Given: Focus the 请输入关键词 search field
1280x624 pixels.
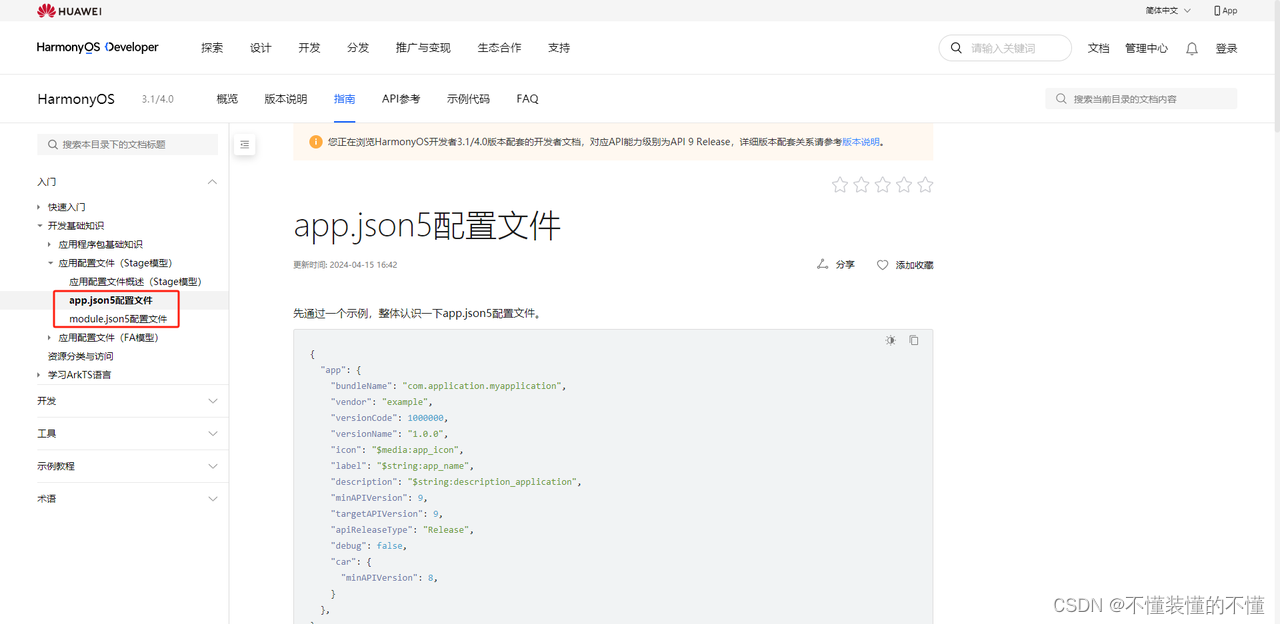Looking at the screenshot, I should tap(1005, 48).
